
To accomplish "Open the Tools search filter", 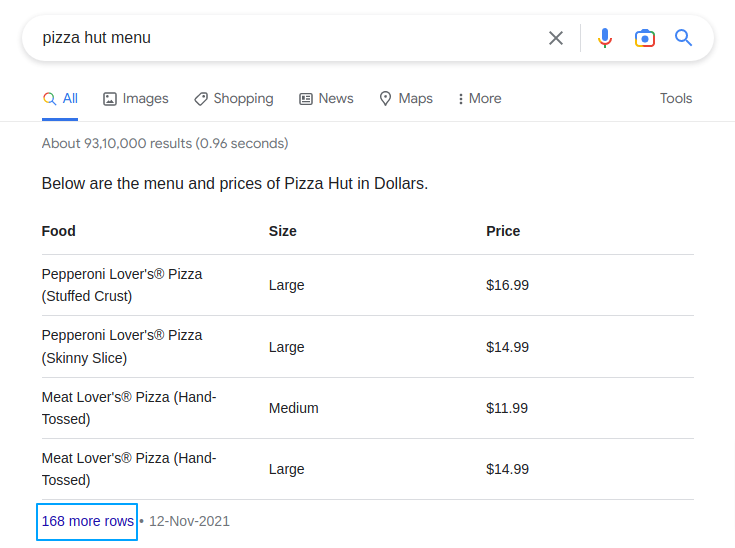I will [x=676, y=98].
